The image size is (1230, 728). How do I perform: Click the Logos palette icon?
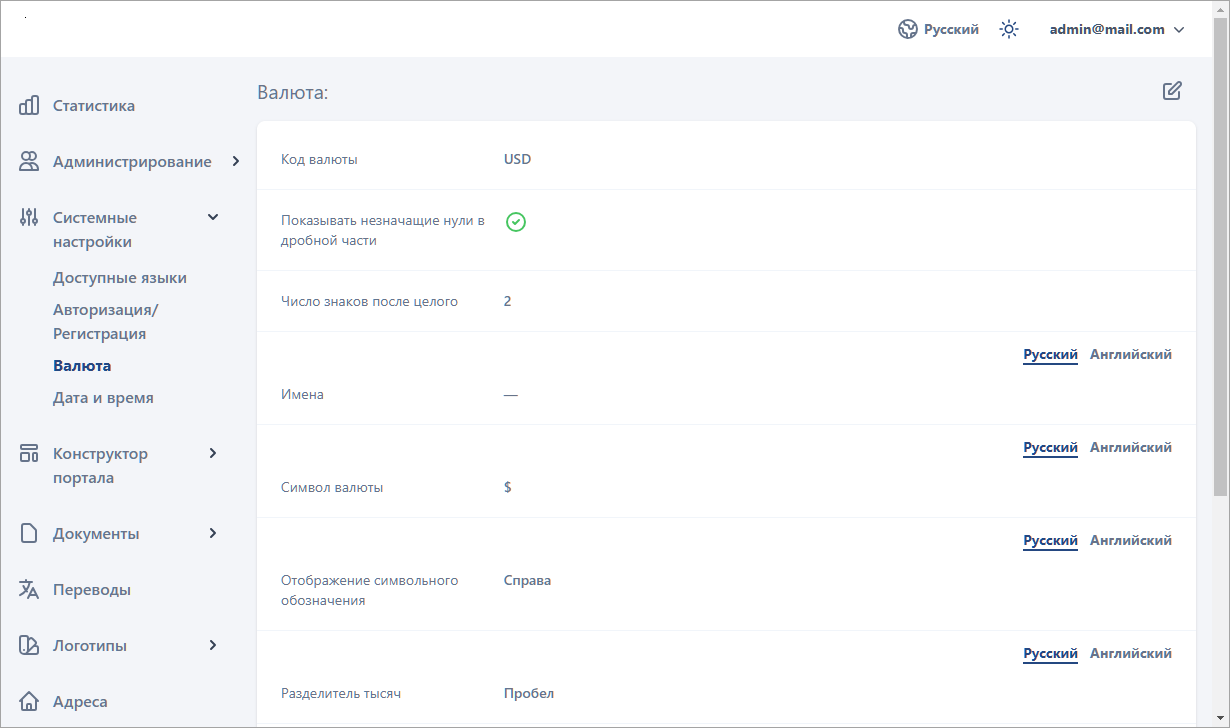point(29,645)
